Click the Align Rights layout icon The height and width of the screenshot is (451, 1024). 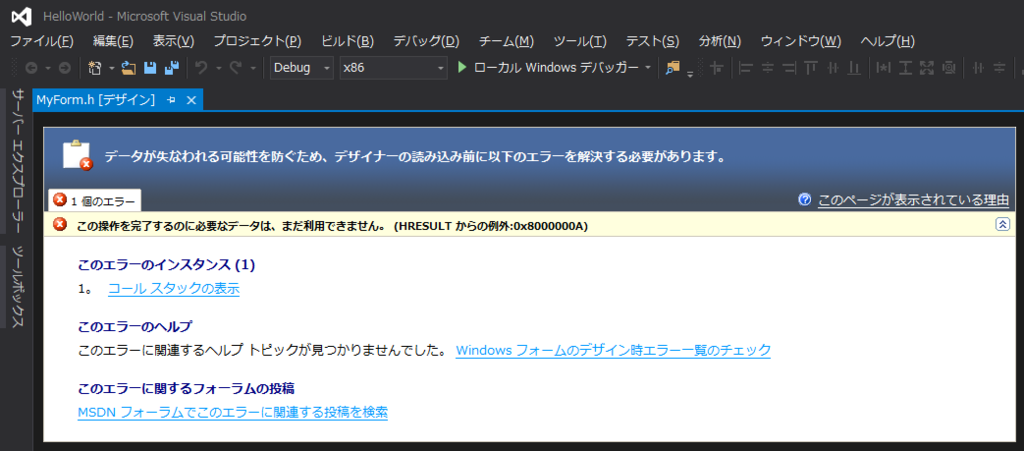789,67
